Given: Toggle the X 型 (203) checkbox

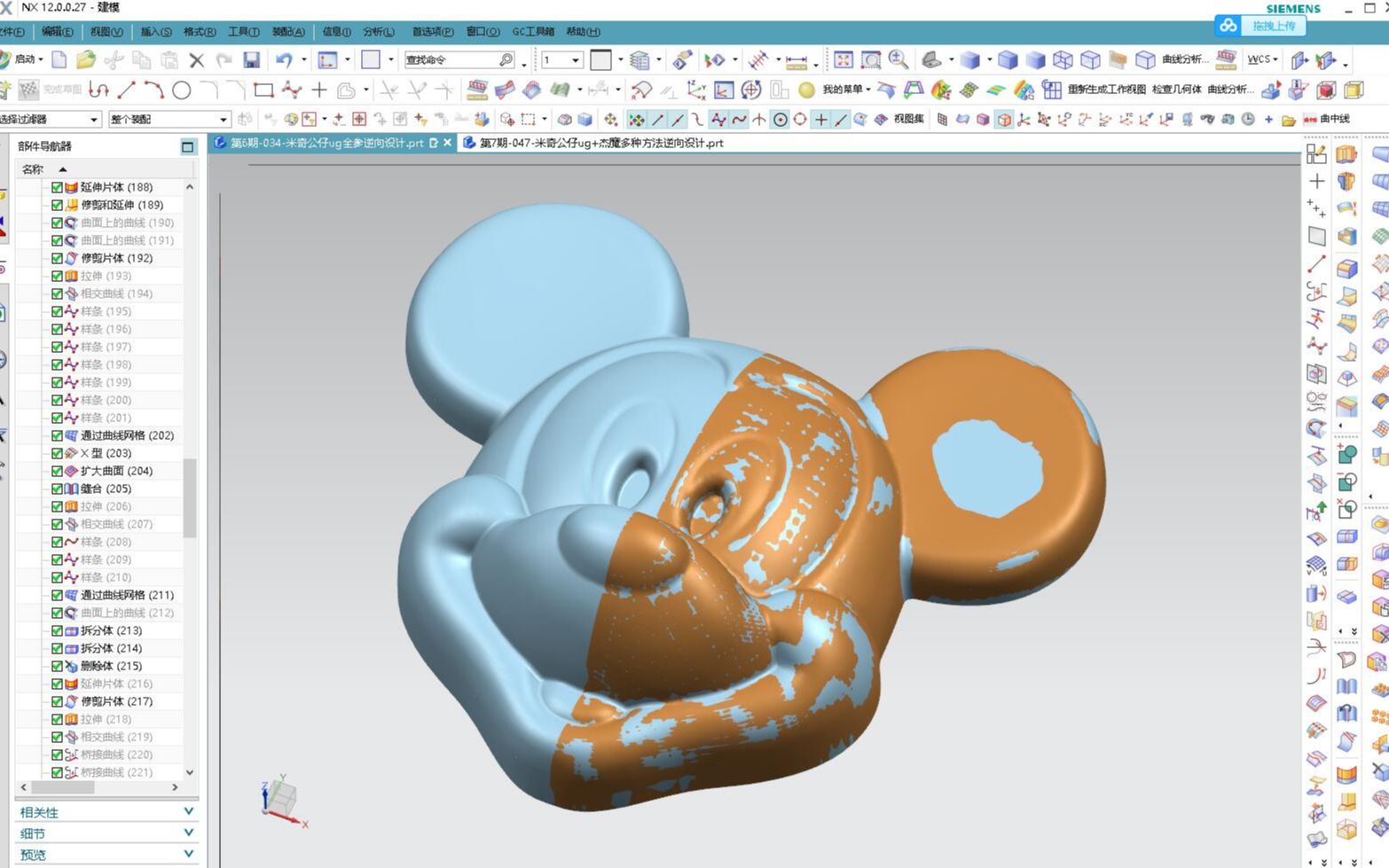Looking at the screenshot, I should (x=57, y=453).
